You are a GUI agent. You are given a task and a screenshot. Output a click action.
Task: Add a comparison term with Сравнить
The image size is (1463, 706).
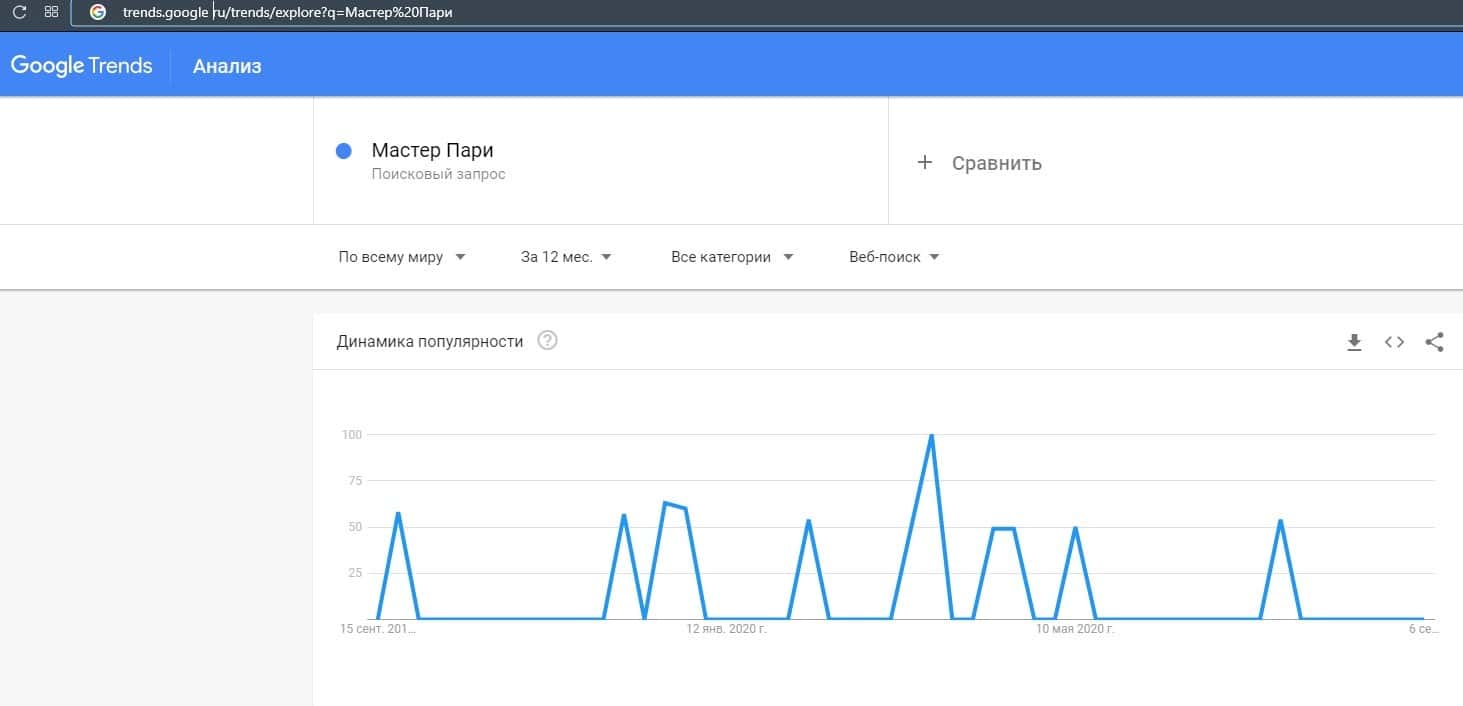point(980,163)
